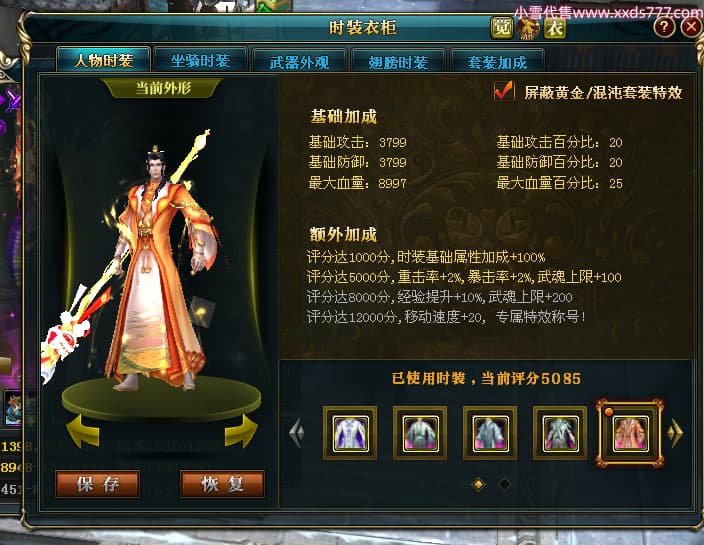Switch to the 坐骑时装 tab
This screenshot has width=704, height=545.
point(200,61)
